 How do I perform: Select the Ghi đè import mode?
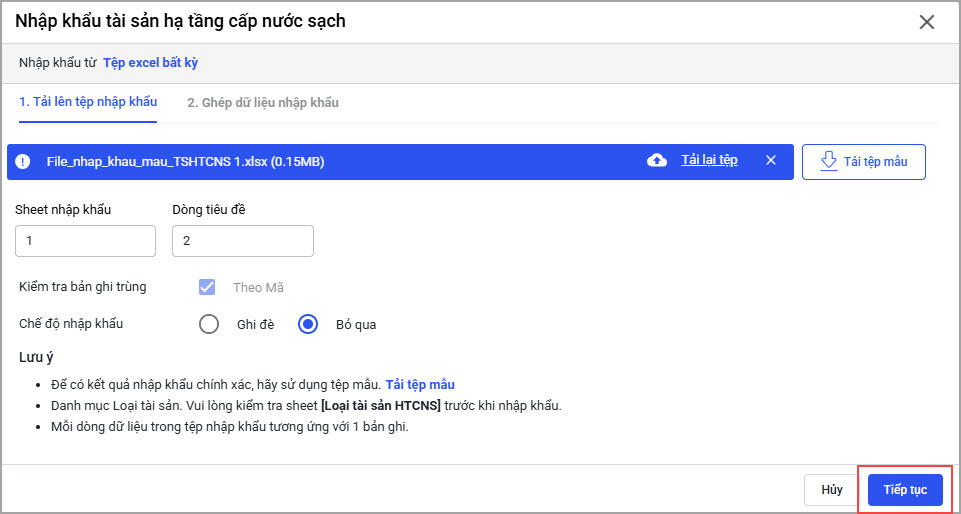tap(209, 324)
